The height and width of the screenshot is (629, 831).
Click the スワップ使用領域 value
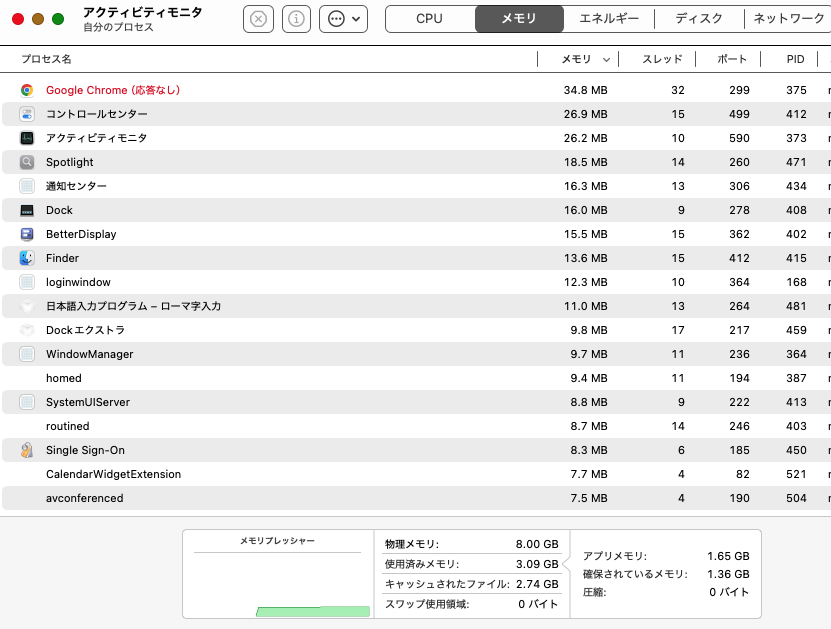[538, 604]
